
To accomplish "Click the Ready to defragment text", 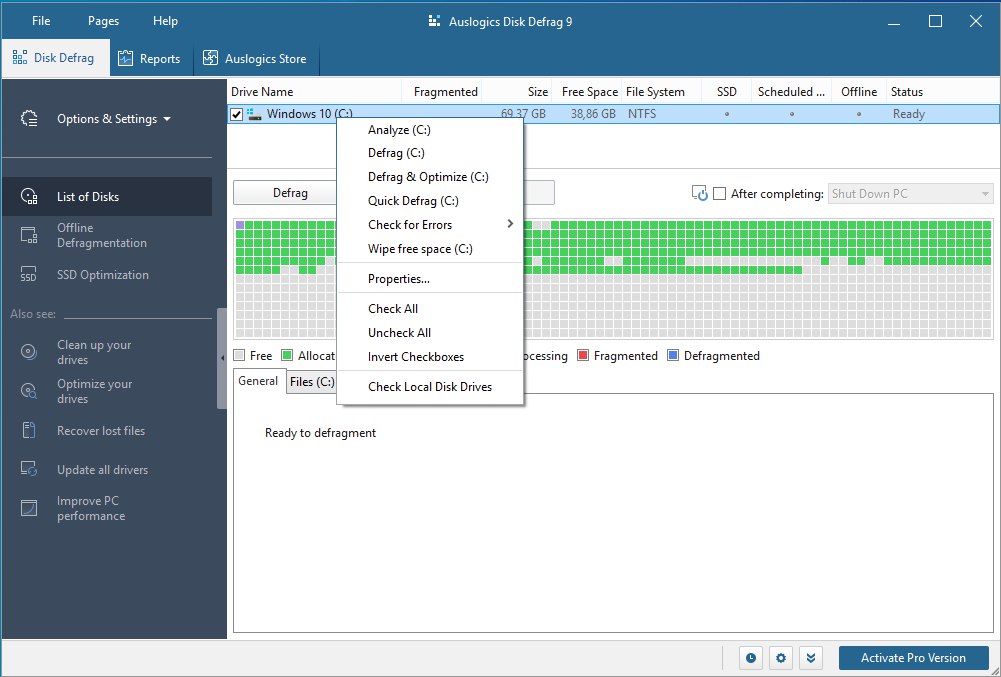I will tap(320, 433).
